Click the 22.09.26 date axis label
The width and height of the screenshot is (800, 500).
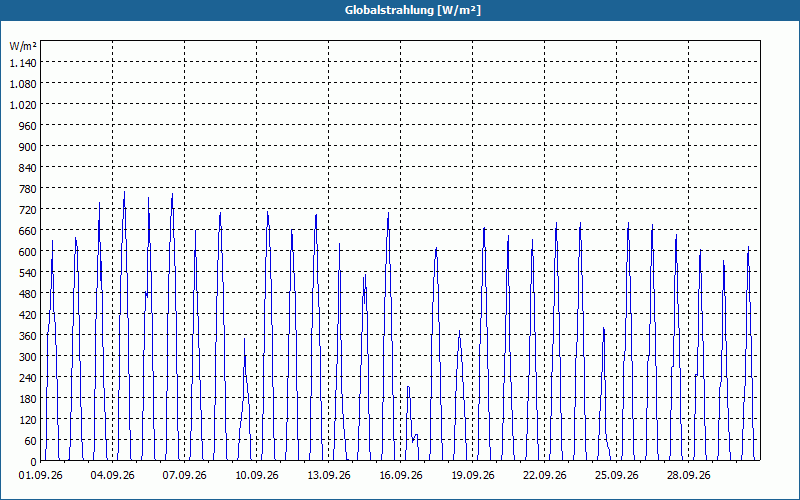(544, 476)
